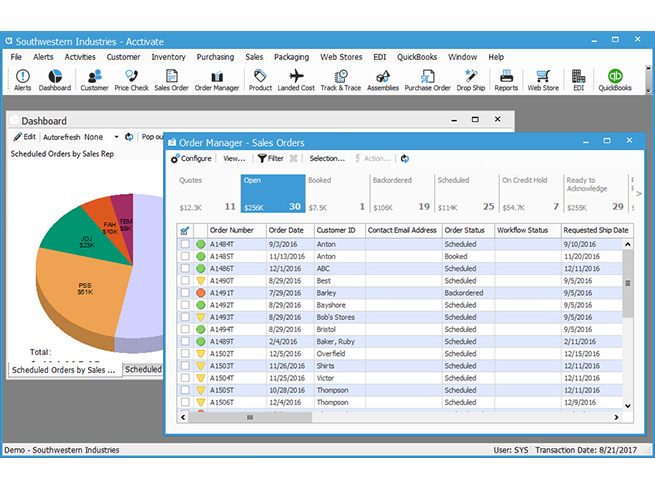Select the Open status tile

273,193
